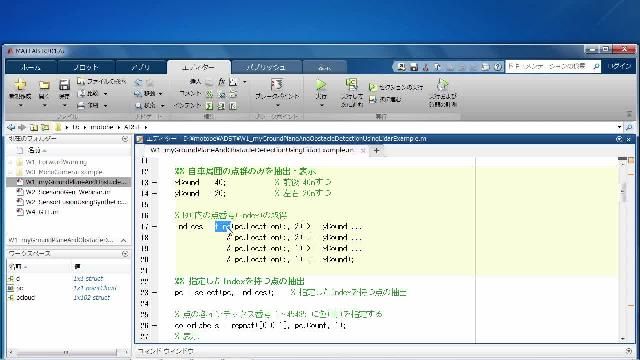Switch to the プロット (Plots) tab
Image resolution: width=640 pixels, height=360 pixels.
(86, 67)
